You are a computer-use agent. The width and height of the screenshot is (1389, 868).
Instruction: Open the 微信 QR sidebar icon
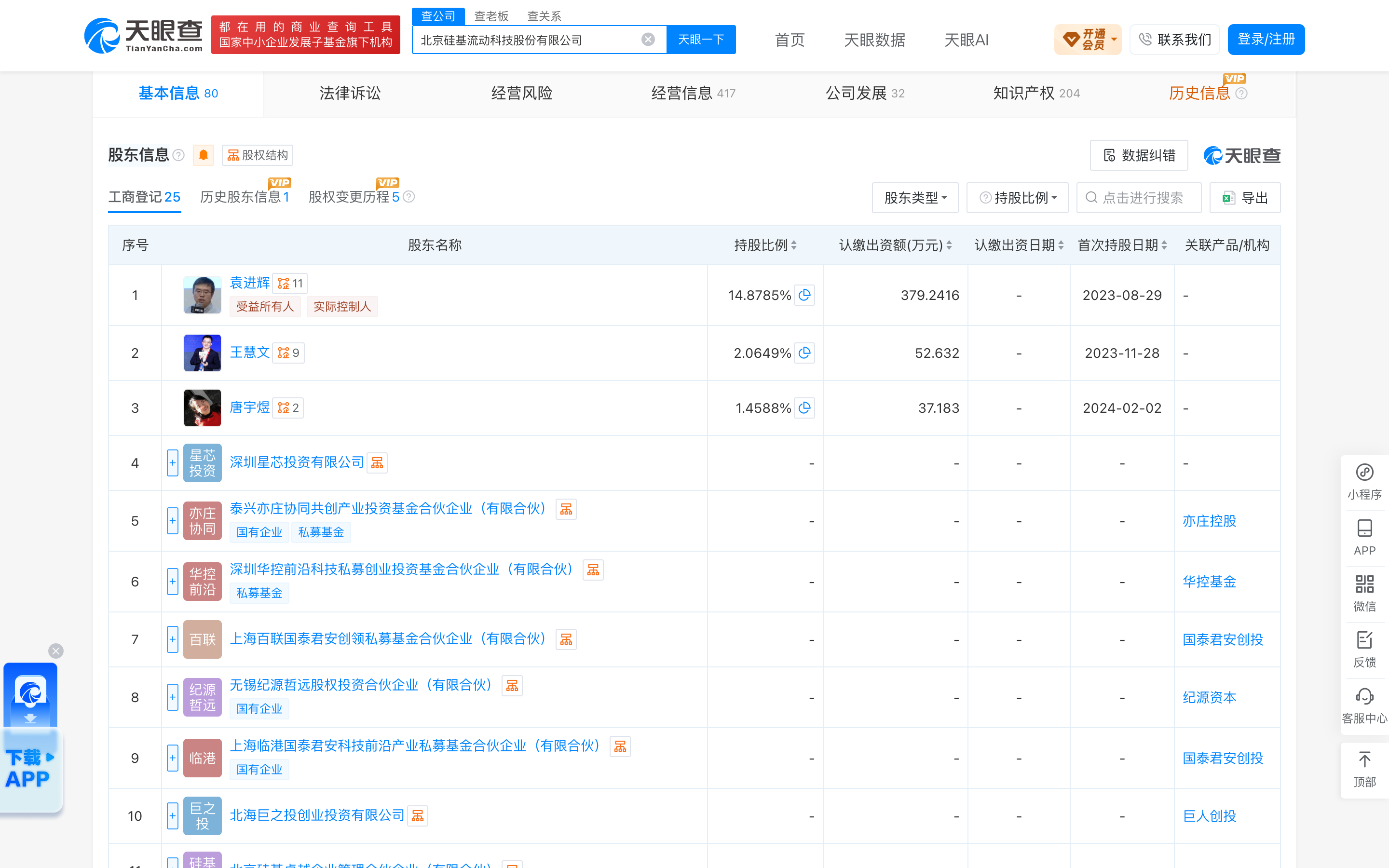[x=1364, y=594]
